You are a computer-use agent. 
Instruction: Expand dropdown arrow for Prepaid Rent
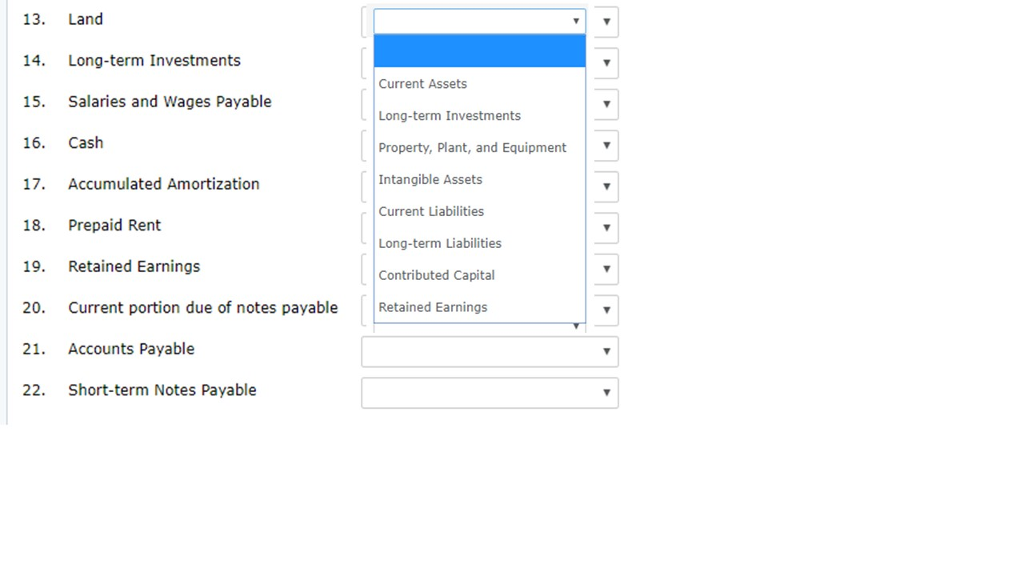point(607,228)
